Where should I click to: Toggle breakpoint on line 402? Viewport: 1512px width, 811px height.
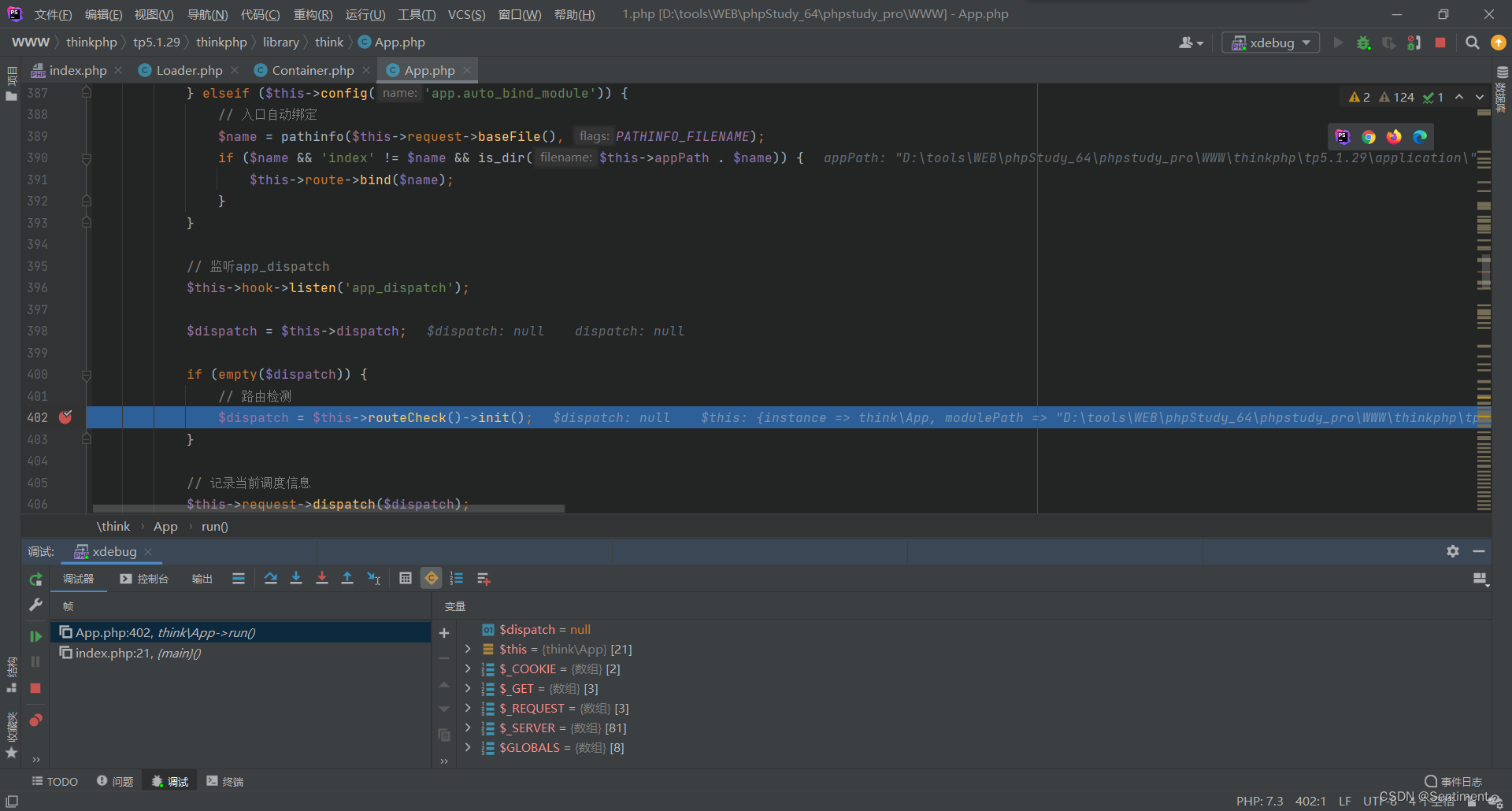pyautogui.click(x=65, y=417)
